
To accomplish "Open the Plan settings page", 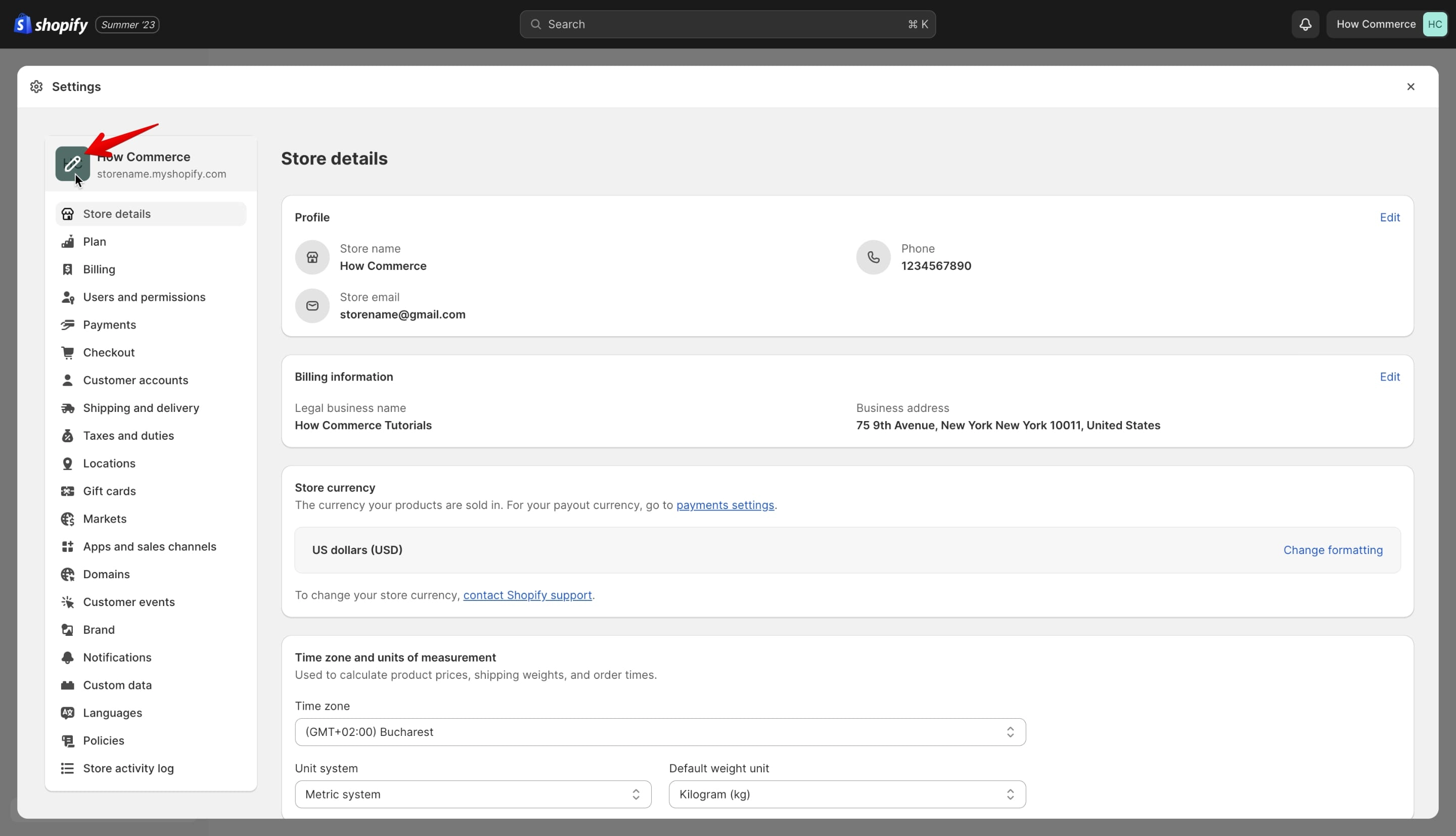I will [151, 241].
